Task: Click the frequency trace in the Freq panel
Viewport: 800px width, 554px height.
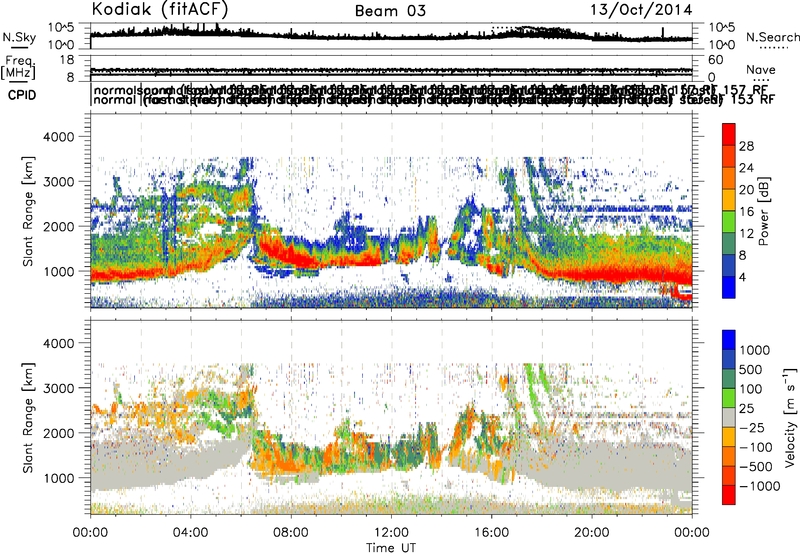Action: pyautogui.click(x=391, y=71)
